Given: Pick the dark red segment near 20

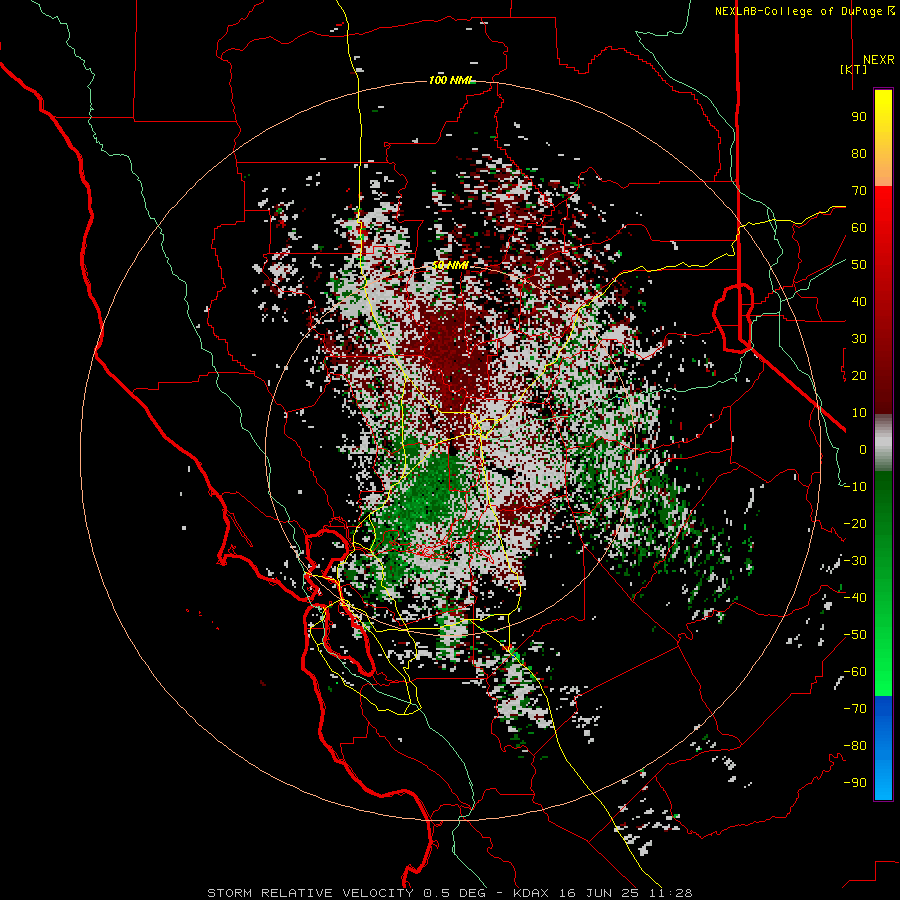Looking at the screenshot, I should click(x=883, y=375).
